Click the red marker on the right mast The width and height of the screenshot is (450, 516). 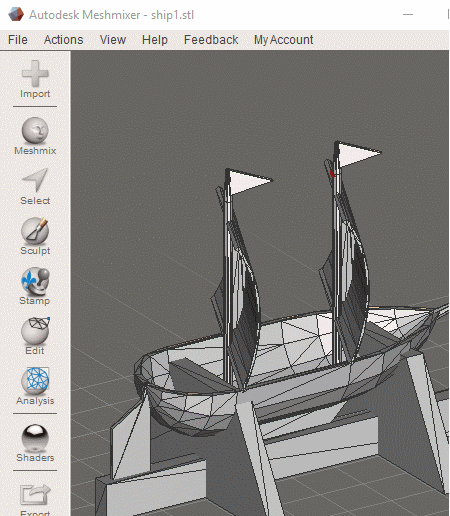coord(332,173)
